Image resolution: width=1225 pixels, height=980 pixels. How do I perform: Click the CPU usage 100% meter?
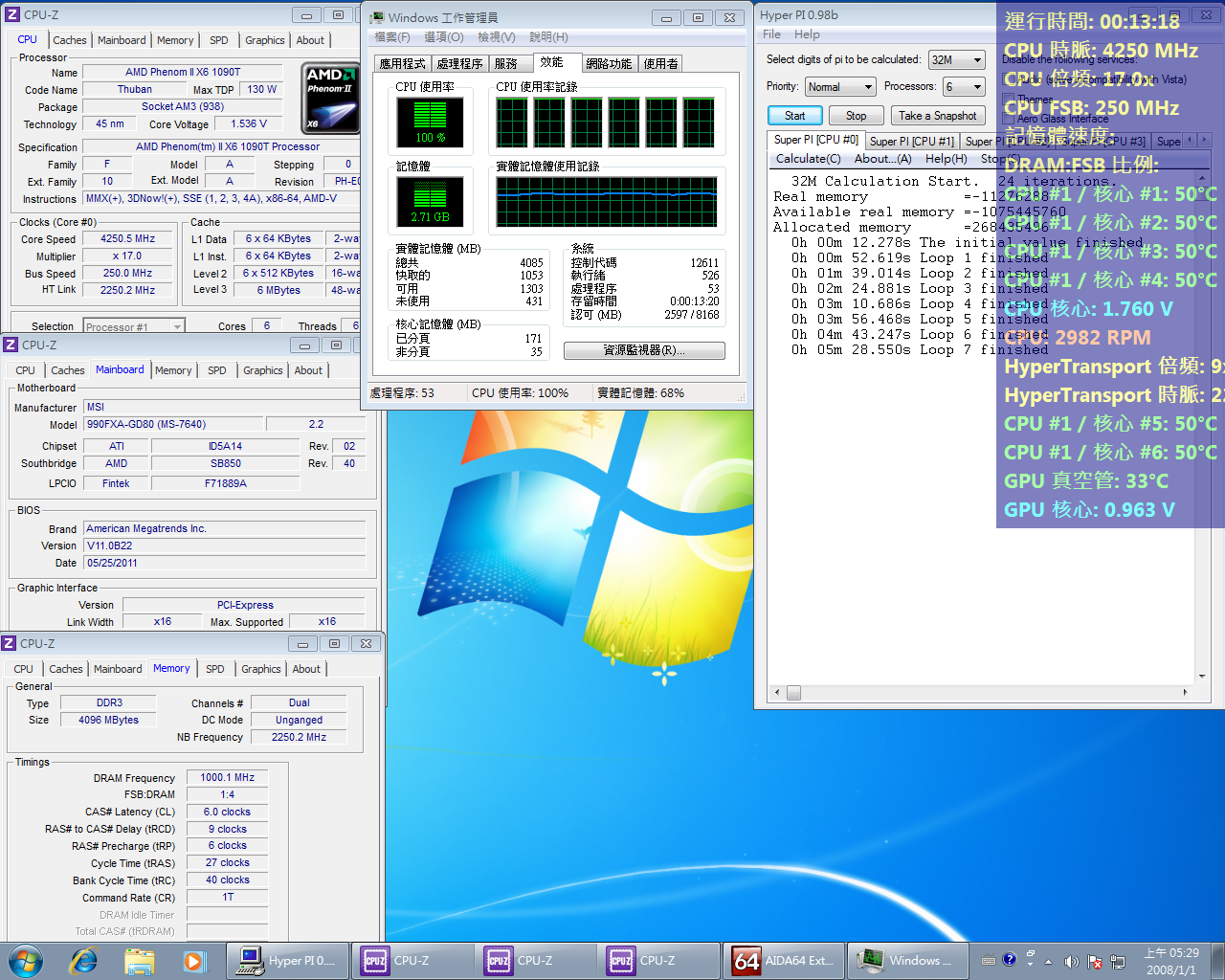[x=431, y=122]
